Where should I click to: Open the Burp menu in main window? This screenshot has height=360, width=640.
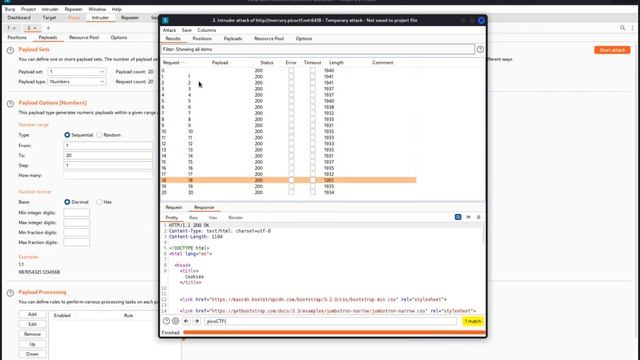10,9
